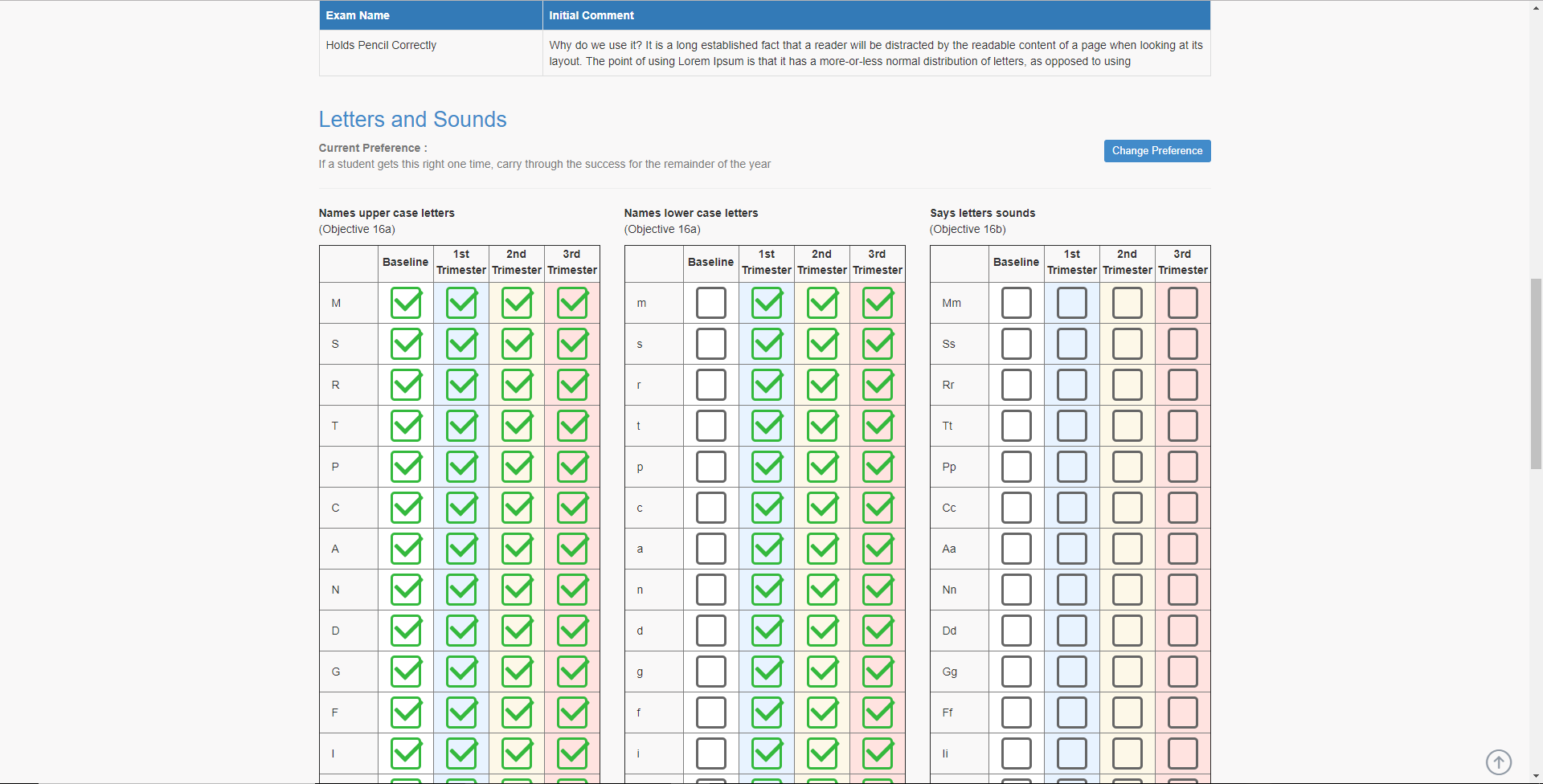Check lowercase c Baseline checkbox
This screenshot has width=1543, height=784.
coord(710,508)
